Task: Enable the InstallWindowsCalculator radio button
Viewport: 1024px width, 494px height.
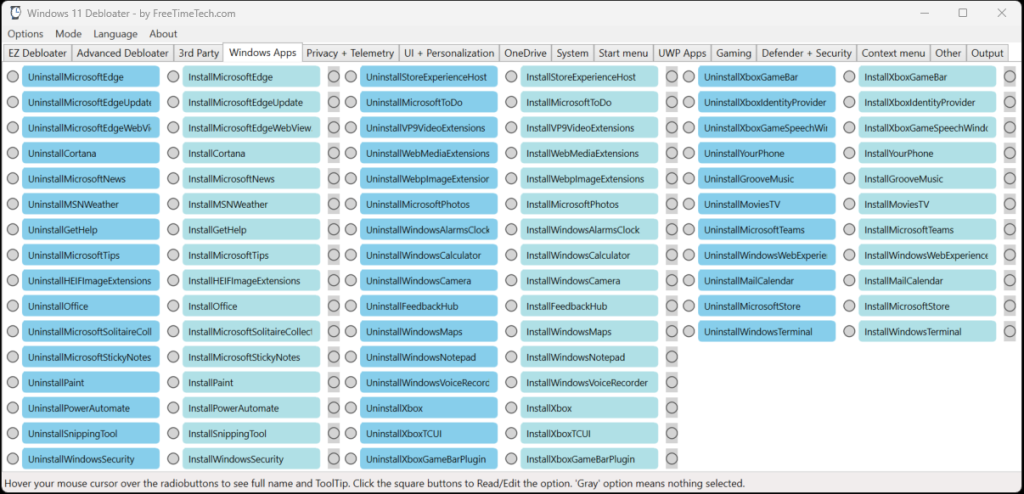Action: pyautogui.click(x=511, y=255)
